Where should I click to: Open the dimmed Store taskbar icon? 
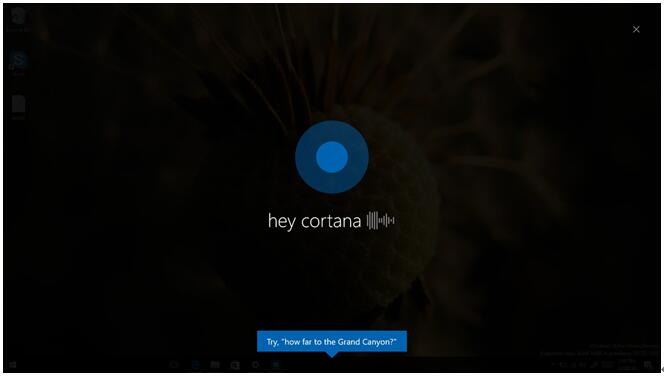tap(235, 365)
